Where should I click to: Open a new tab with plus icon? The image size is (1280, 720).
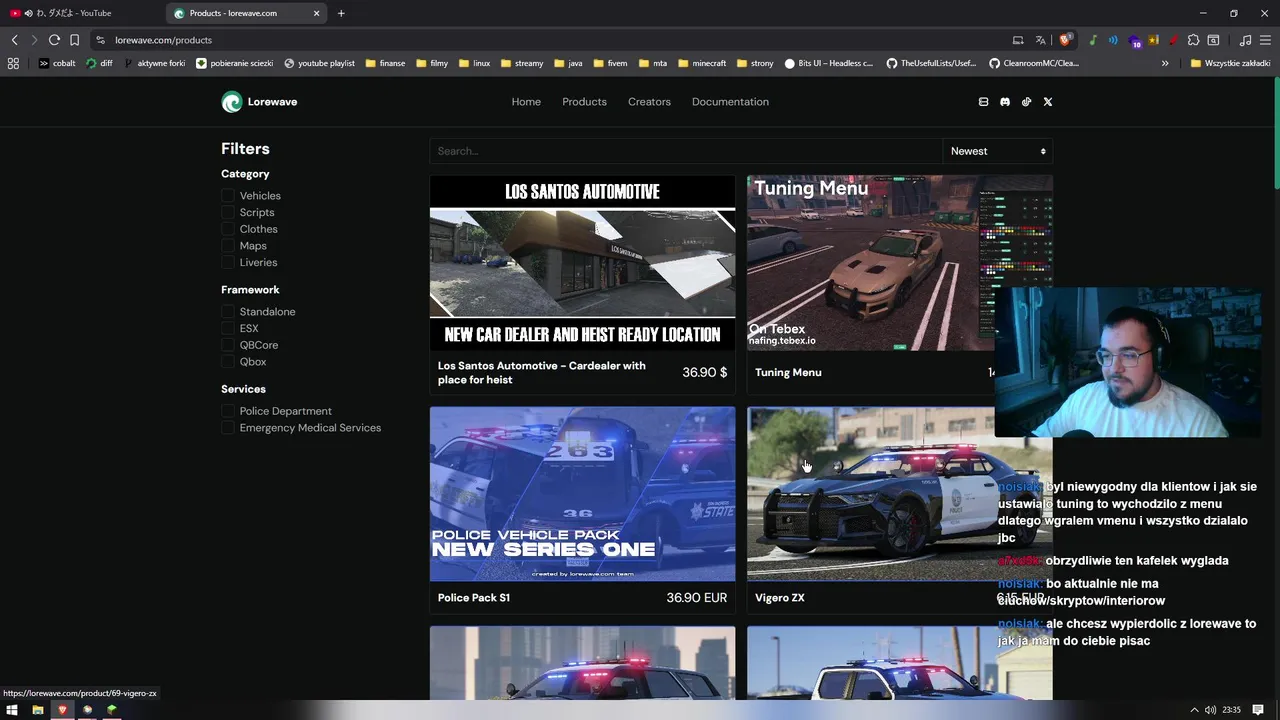point(341,13)
